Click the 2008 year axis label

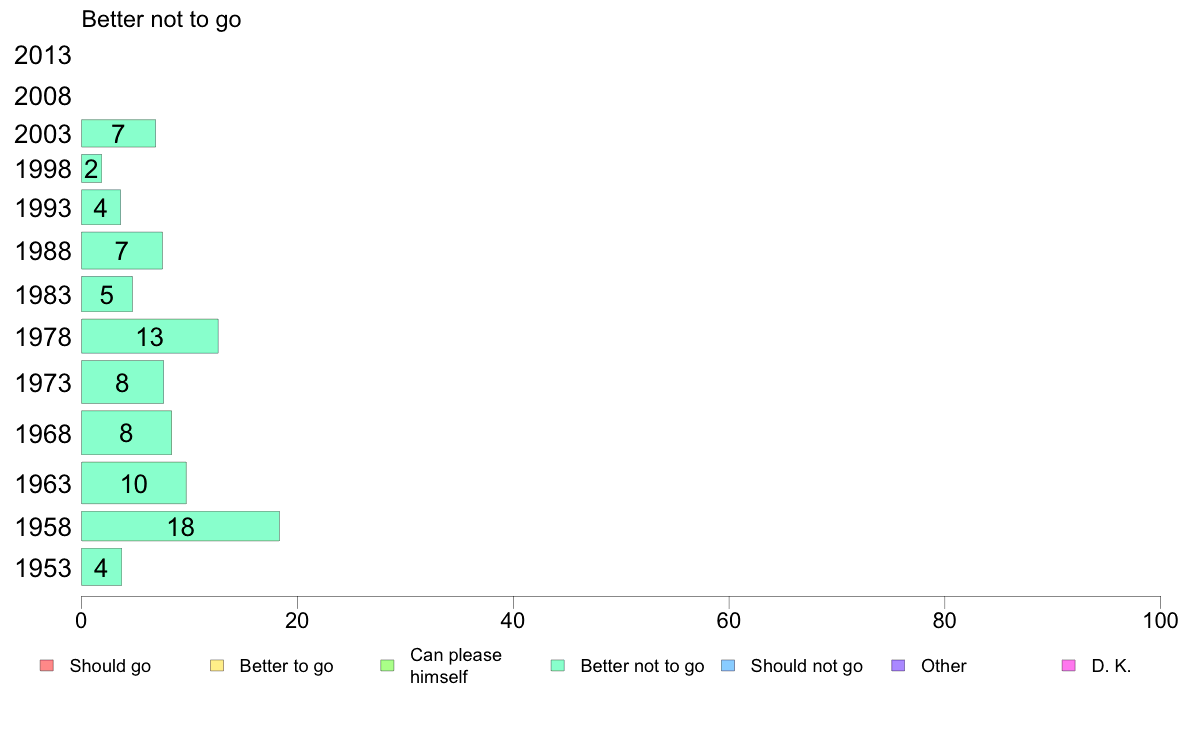tap(42, 96)
